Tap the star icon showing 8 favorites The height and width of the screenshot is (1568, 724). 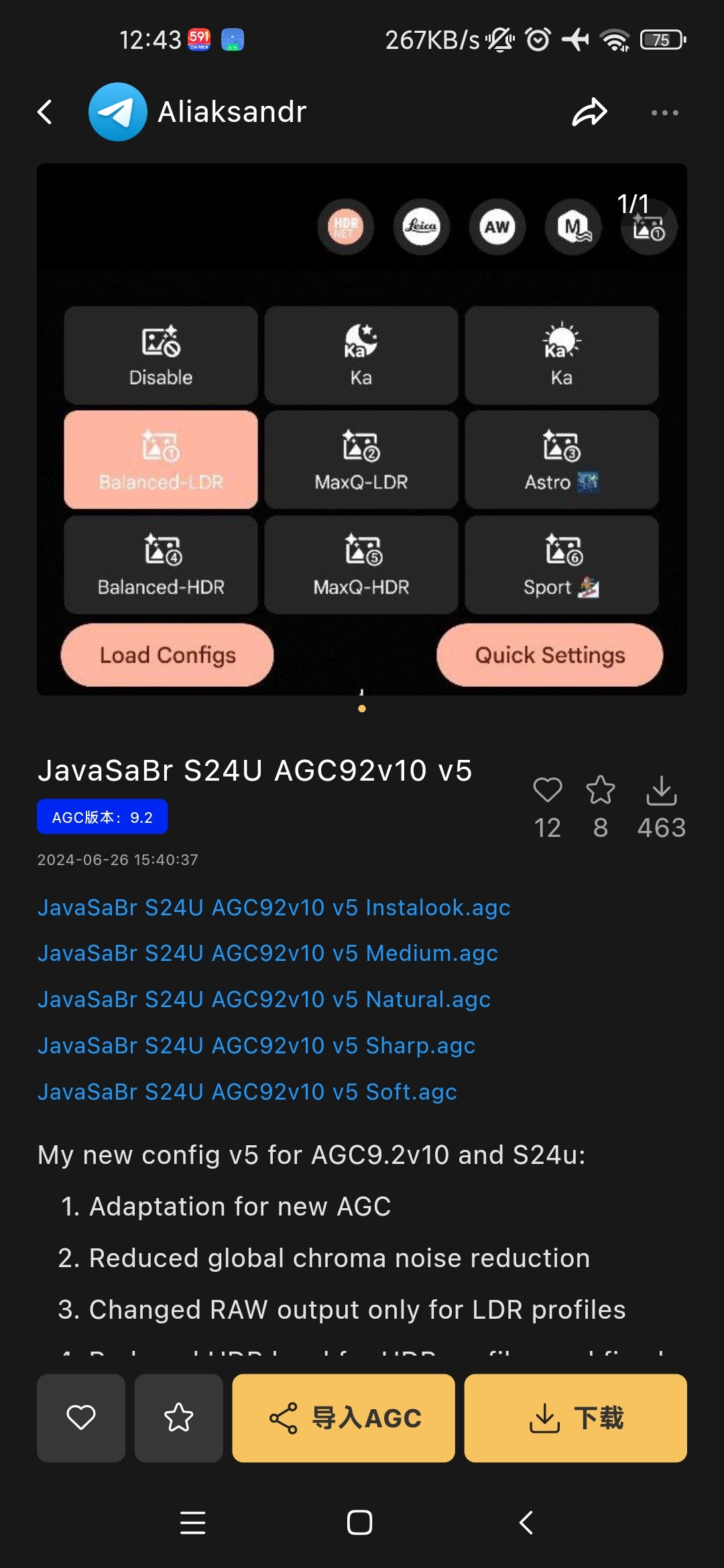601,790
